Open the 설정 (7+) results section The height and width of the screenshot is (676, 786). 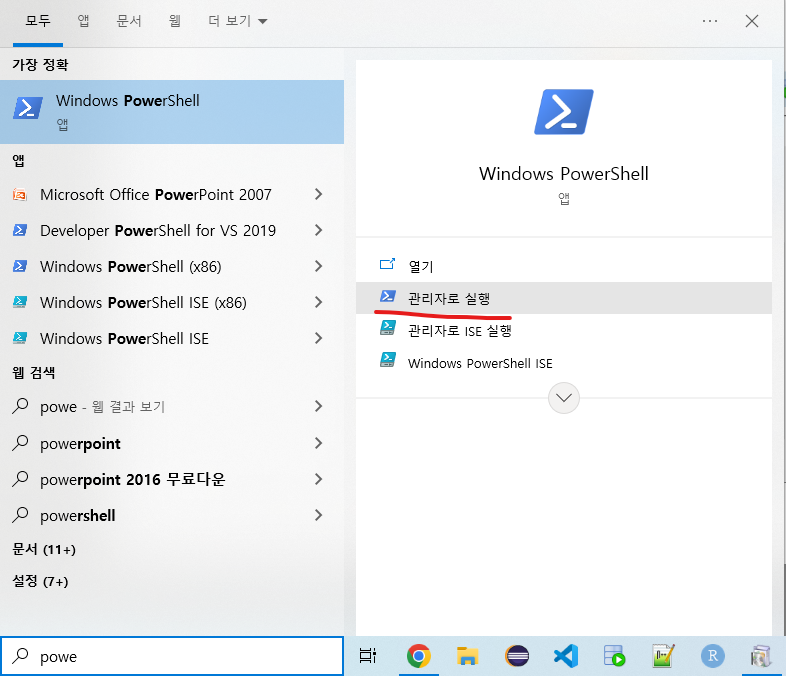[x=40, y=581]
